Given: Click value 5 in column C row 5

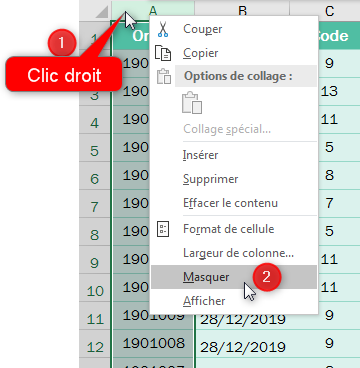Looking at the screenshot, I should (329, 147).
